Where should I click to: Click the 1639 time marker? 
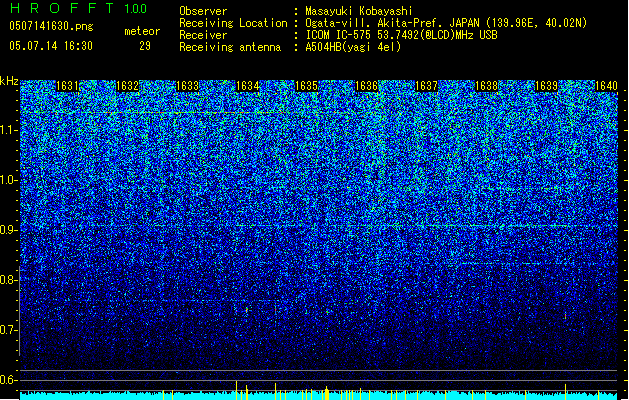point(546,86)
